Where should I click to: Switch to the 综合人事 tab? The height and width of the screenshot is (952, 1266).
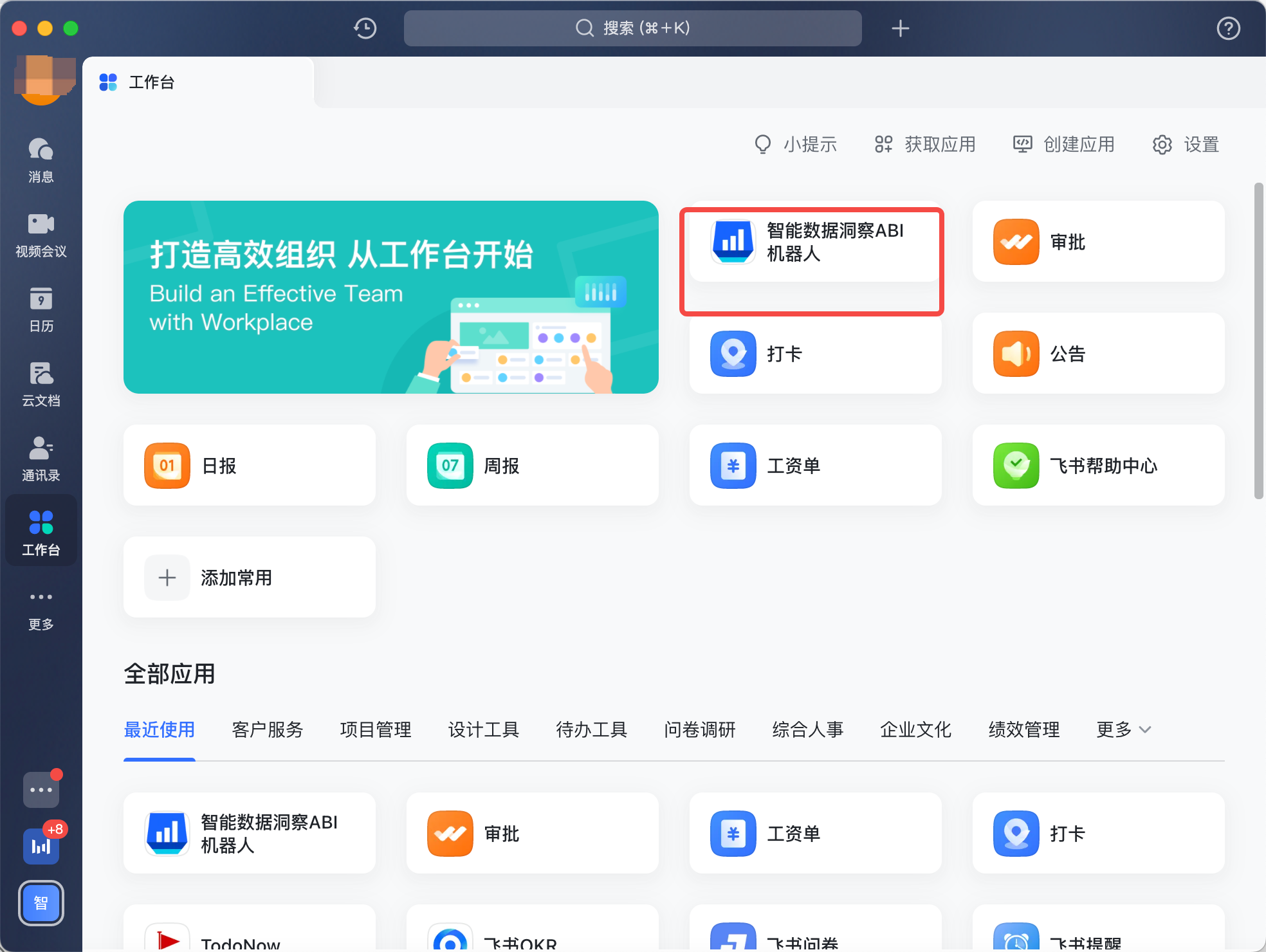pos(807,729)
